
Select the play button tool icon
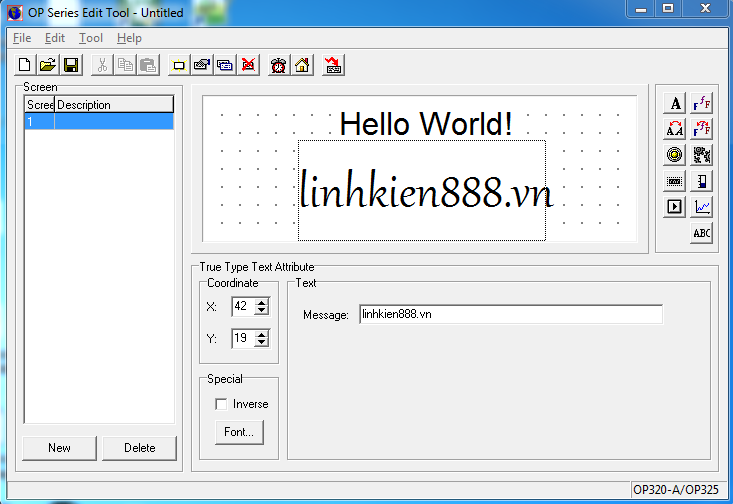(675, 207)
